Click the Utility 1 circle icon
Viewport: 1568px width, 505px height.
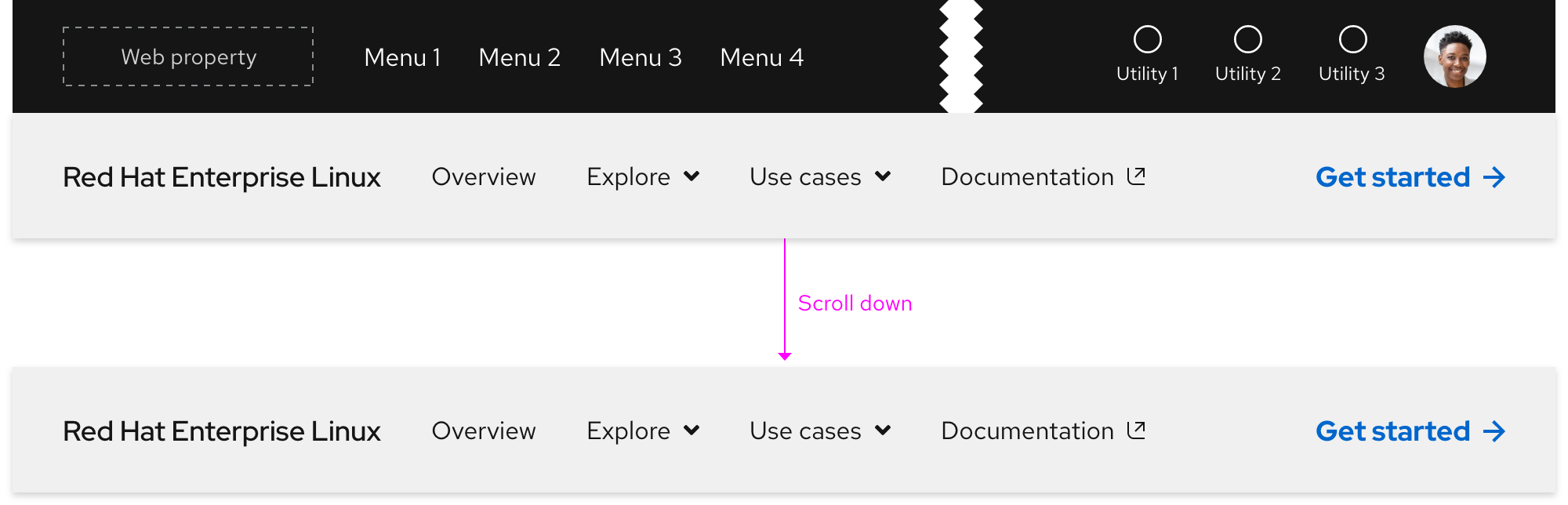pos(1148,38)
